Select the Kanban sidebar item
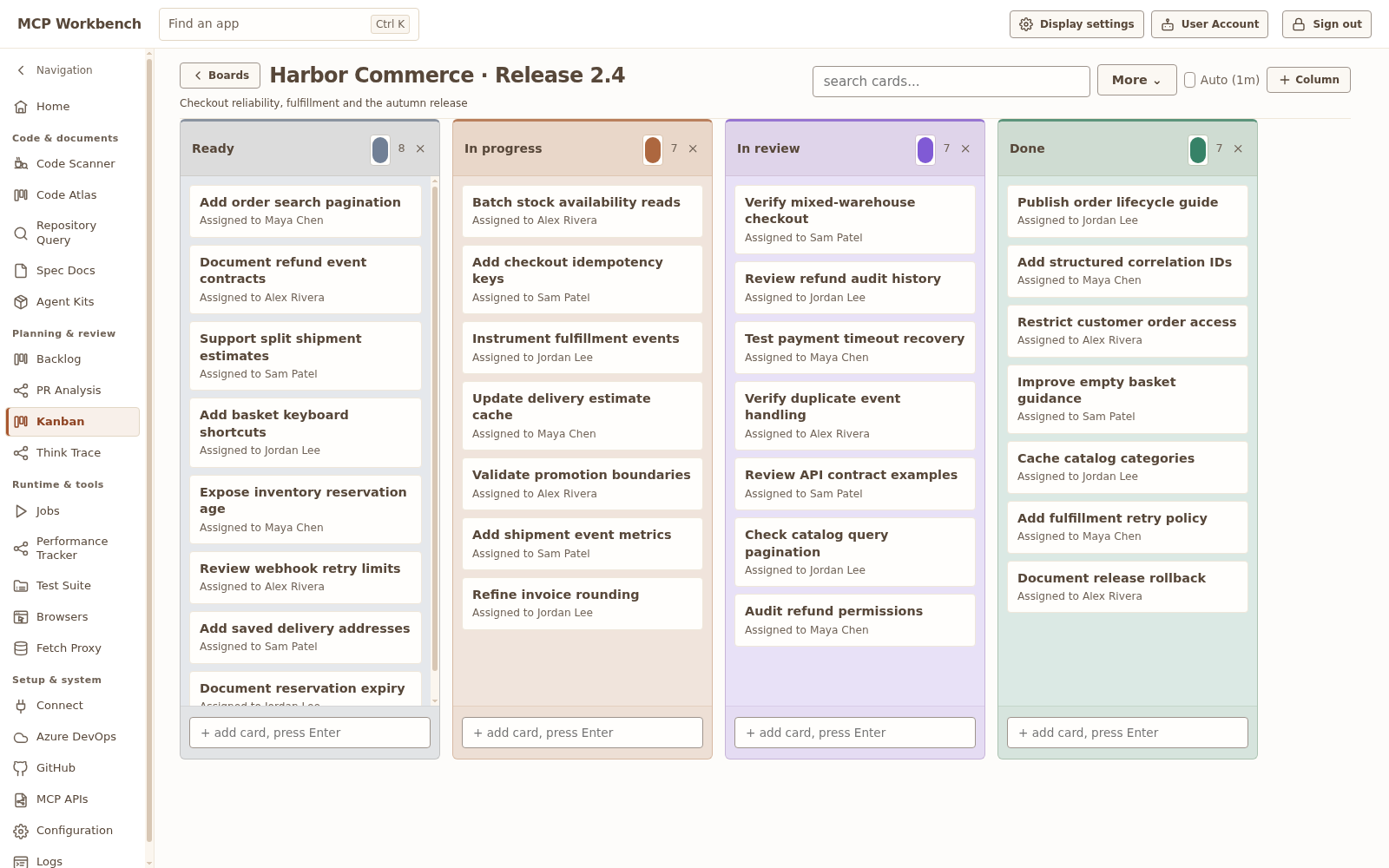Viewport: 1389px width, 868px height. (x=73, y=421)
